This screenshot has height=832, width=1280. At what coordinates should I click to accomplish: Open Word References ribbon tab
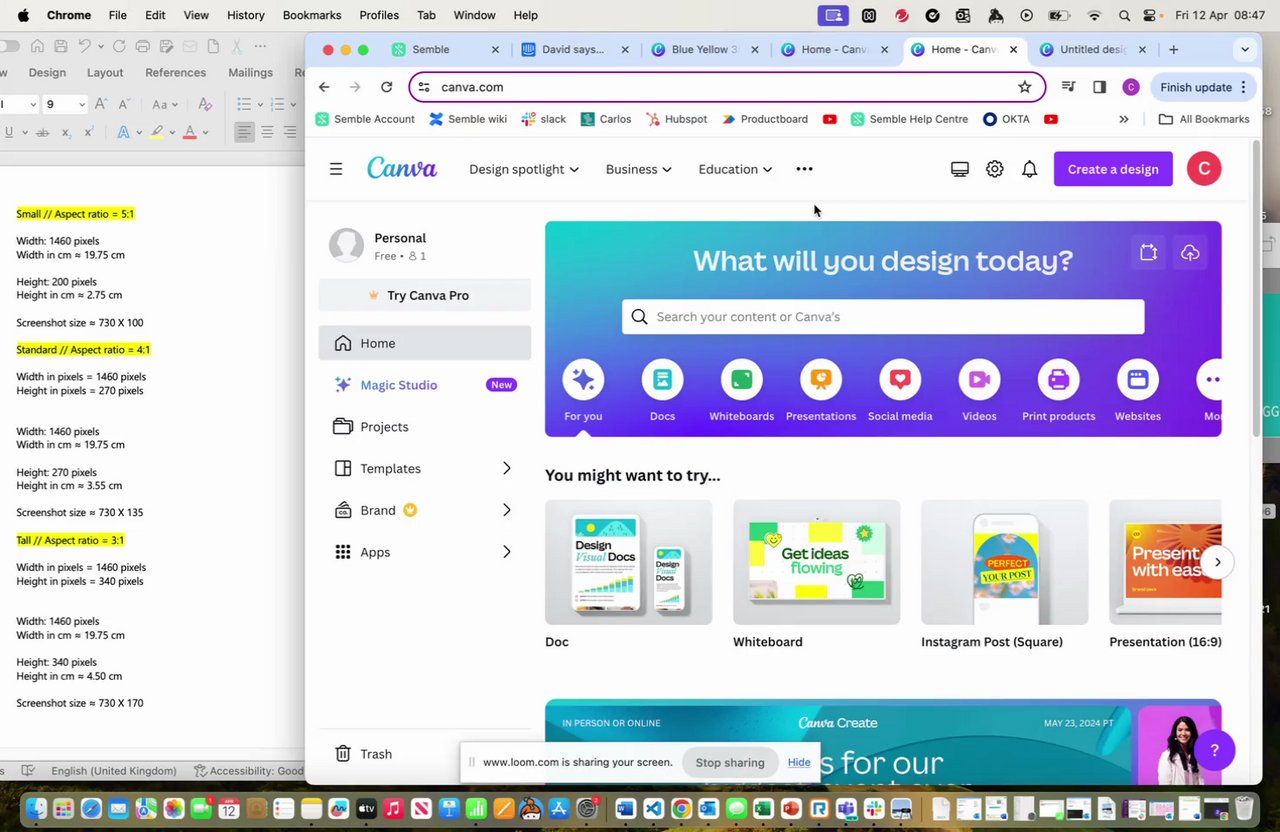[175, 72]
